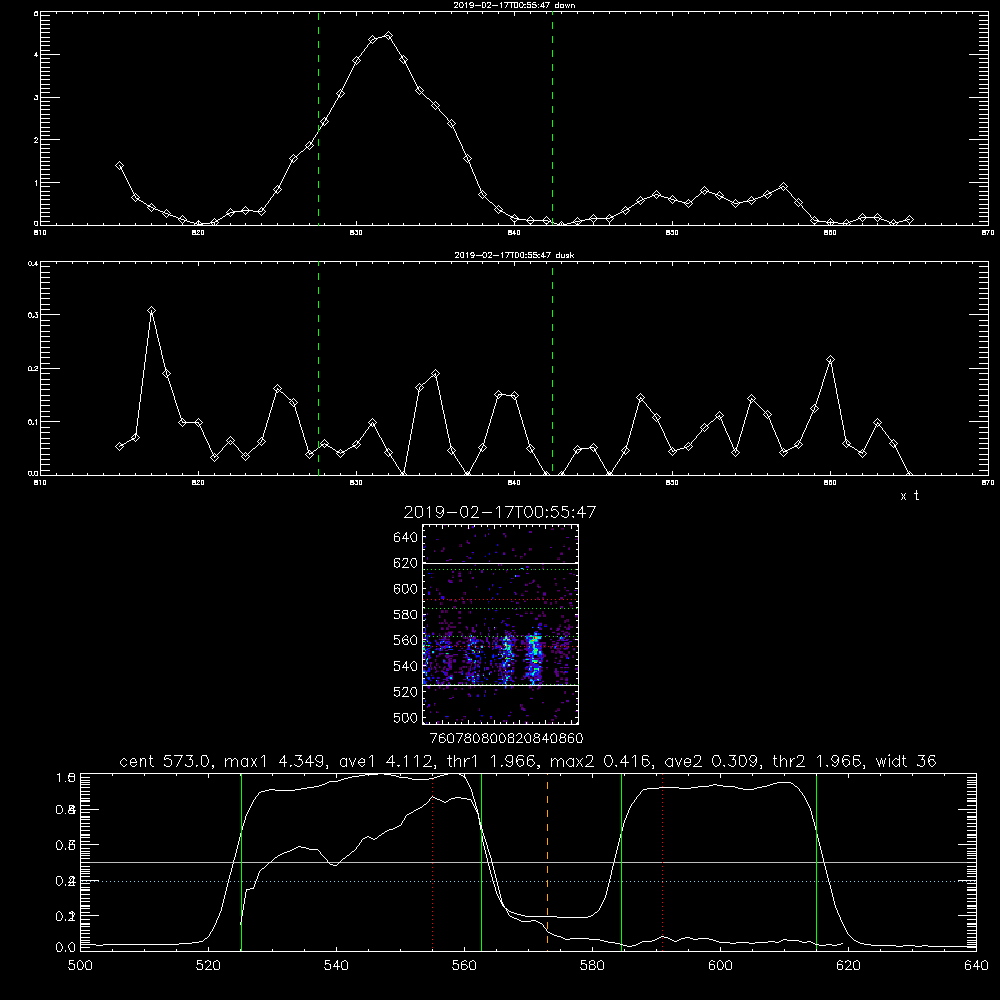This screenshot has height=1000, width=1000.
Task: Click the solid green line near 585 in bottom plot
Action: coord(621,861)
